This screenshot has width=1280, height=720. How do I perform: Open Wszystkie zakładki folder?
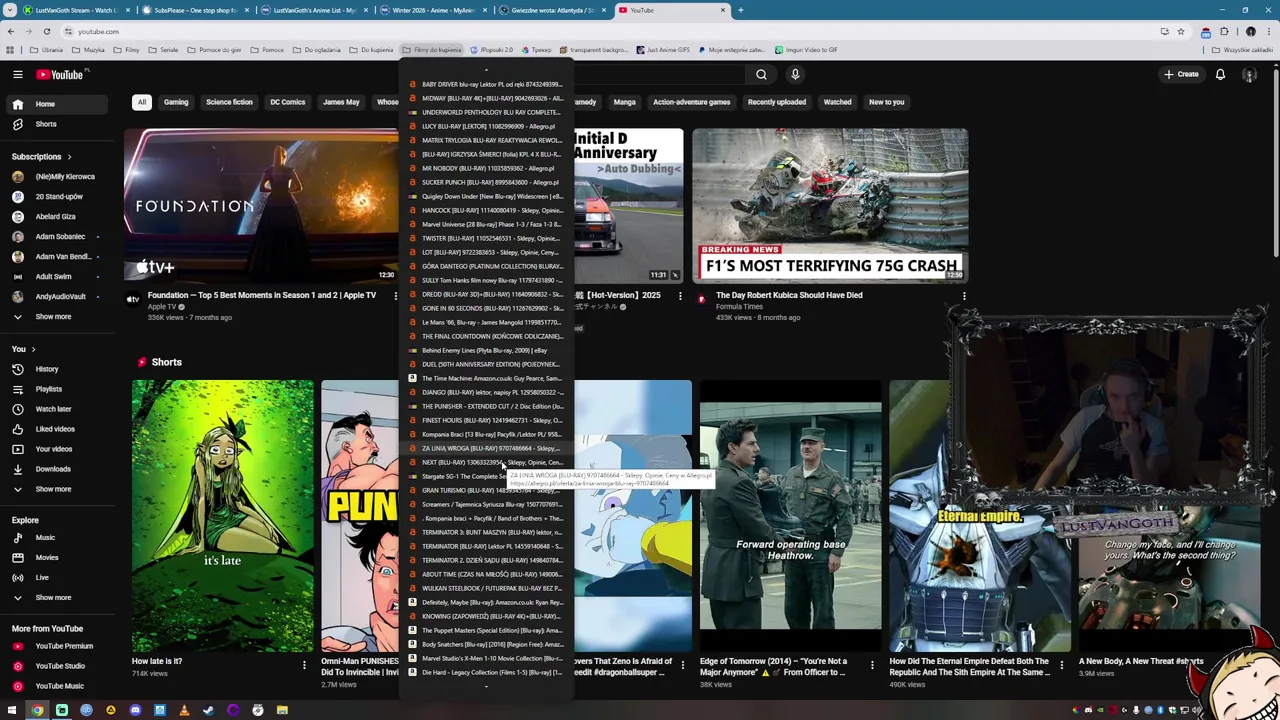point(1243,50)
